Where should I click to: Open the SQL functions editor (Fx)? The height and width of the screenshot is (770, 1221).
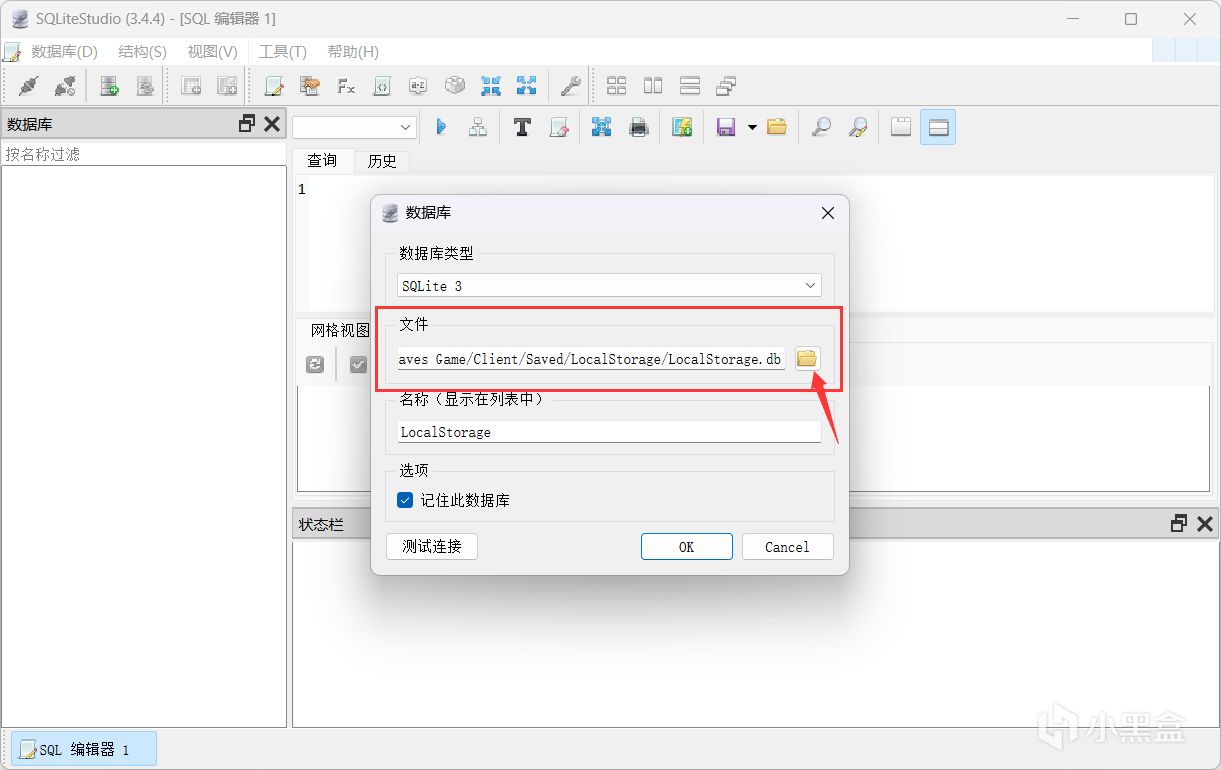346,87
